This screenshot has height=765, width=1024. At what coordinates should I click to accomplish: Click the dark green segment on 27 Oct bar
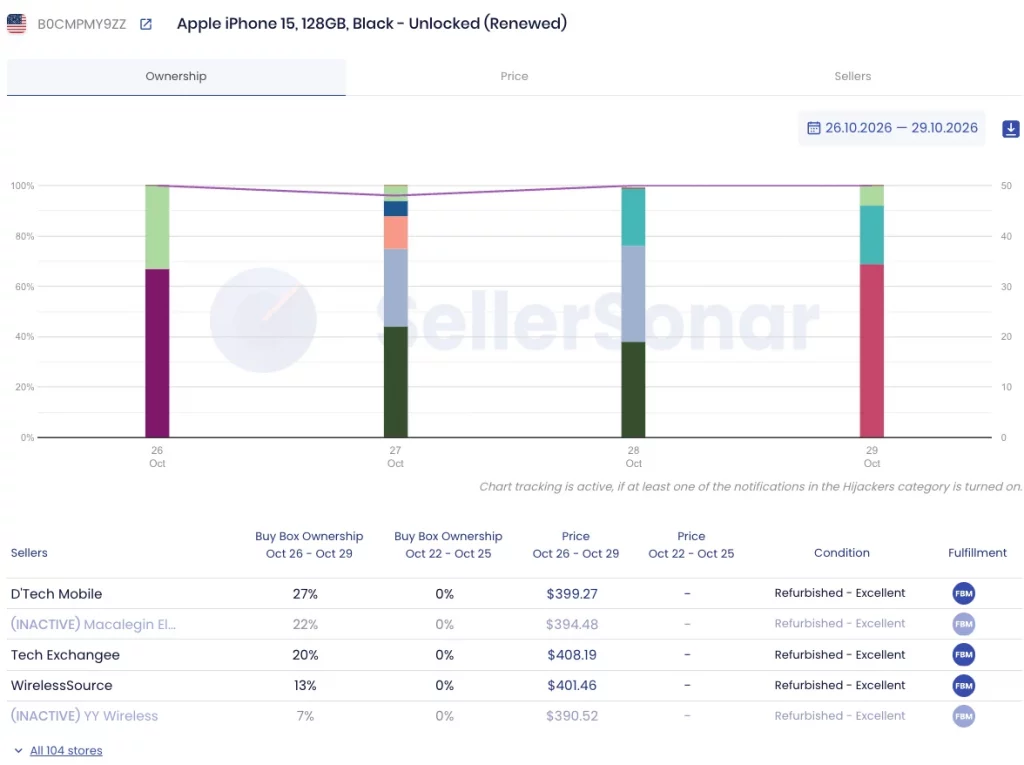click(396, 382)
